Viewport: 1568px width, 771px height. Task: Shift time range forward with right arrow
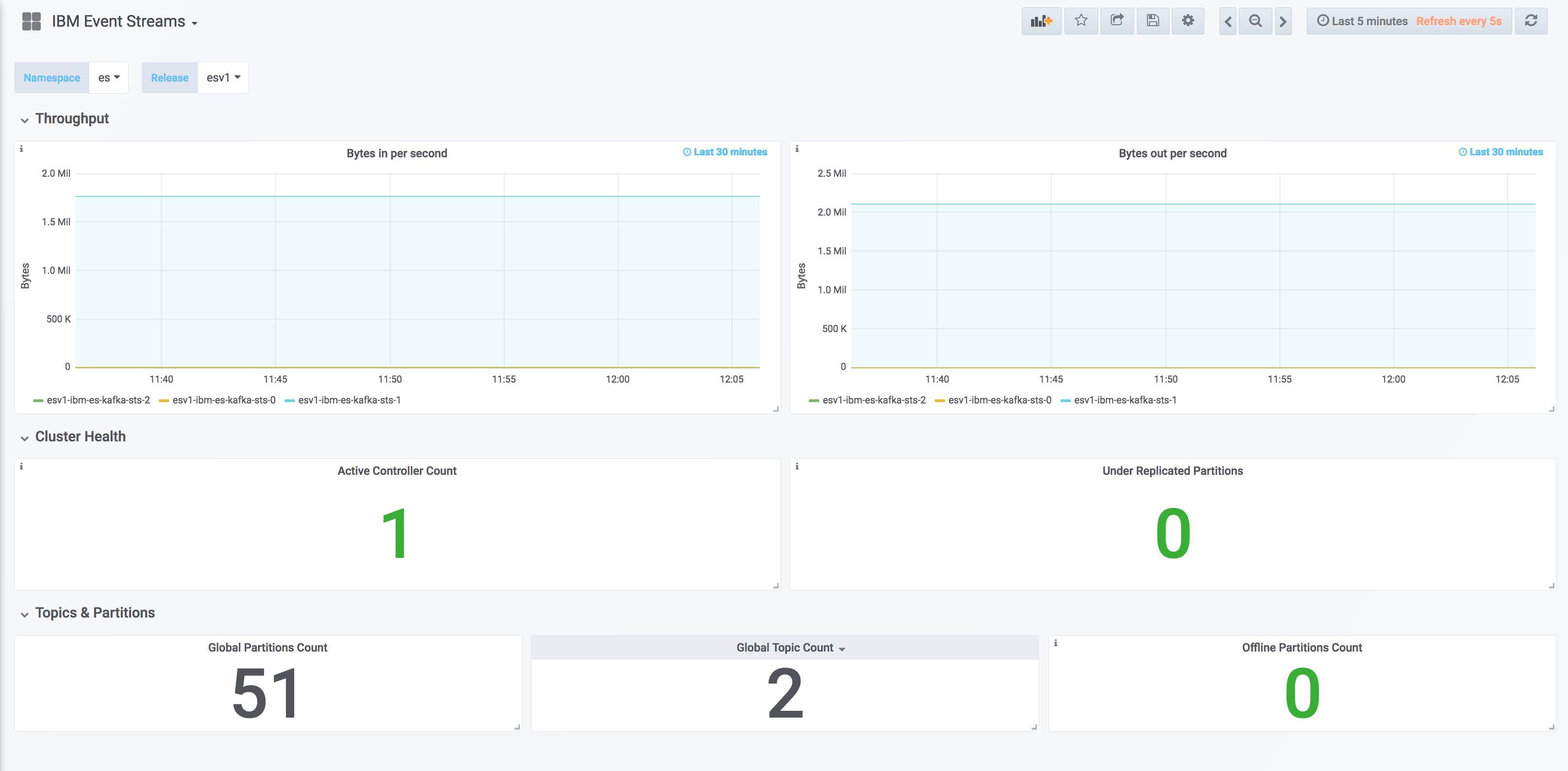tap(1283, 21)
